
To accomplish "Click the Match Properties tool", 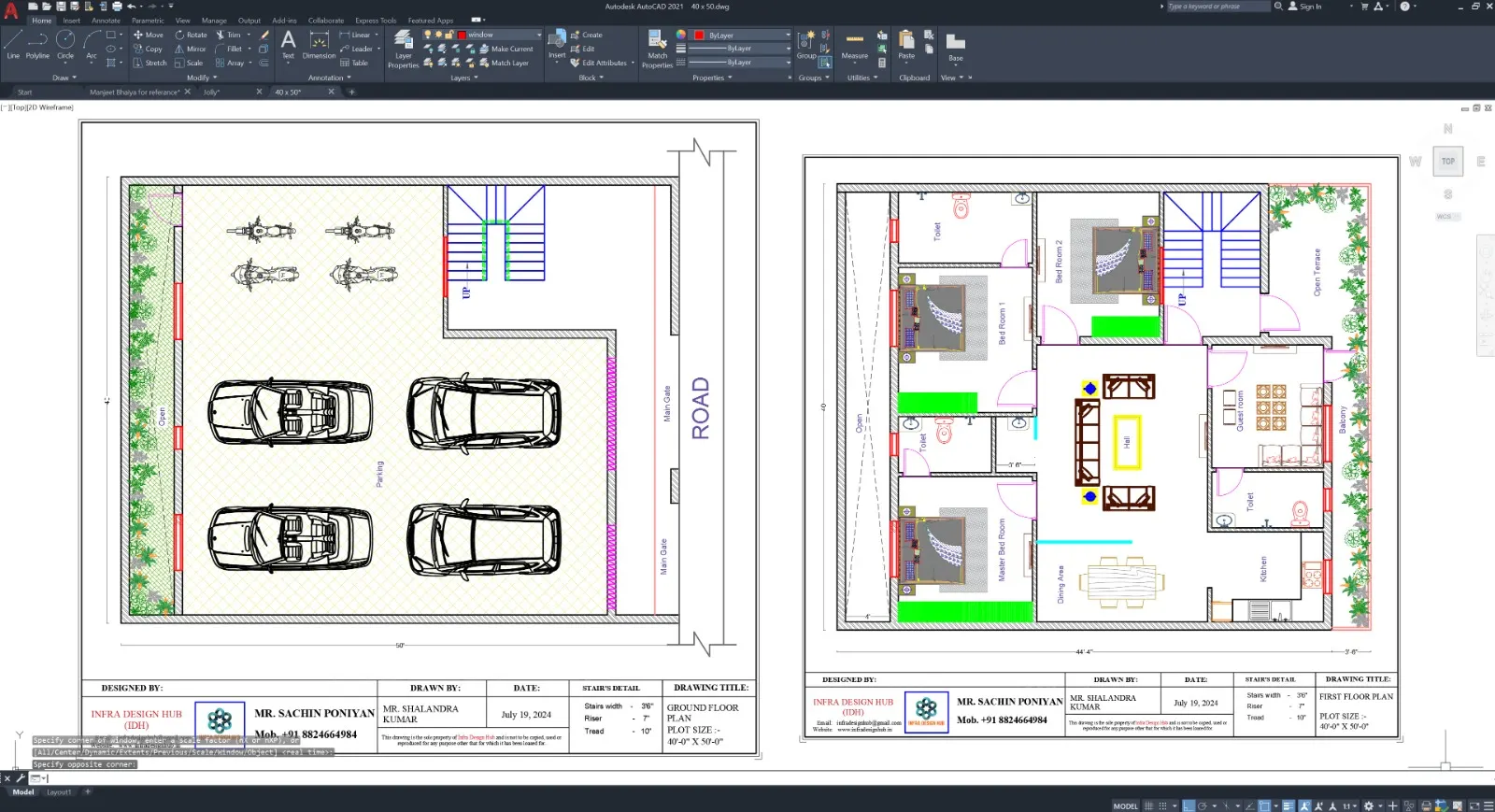I will 657,49.
